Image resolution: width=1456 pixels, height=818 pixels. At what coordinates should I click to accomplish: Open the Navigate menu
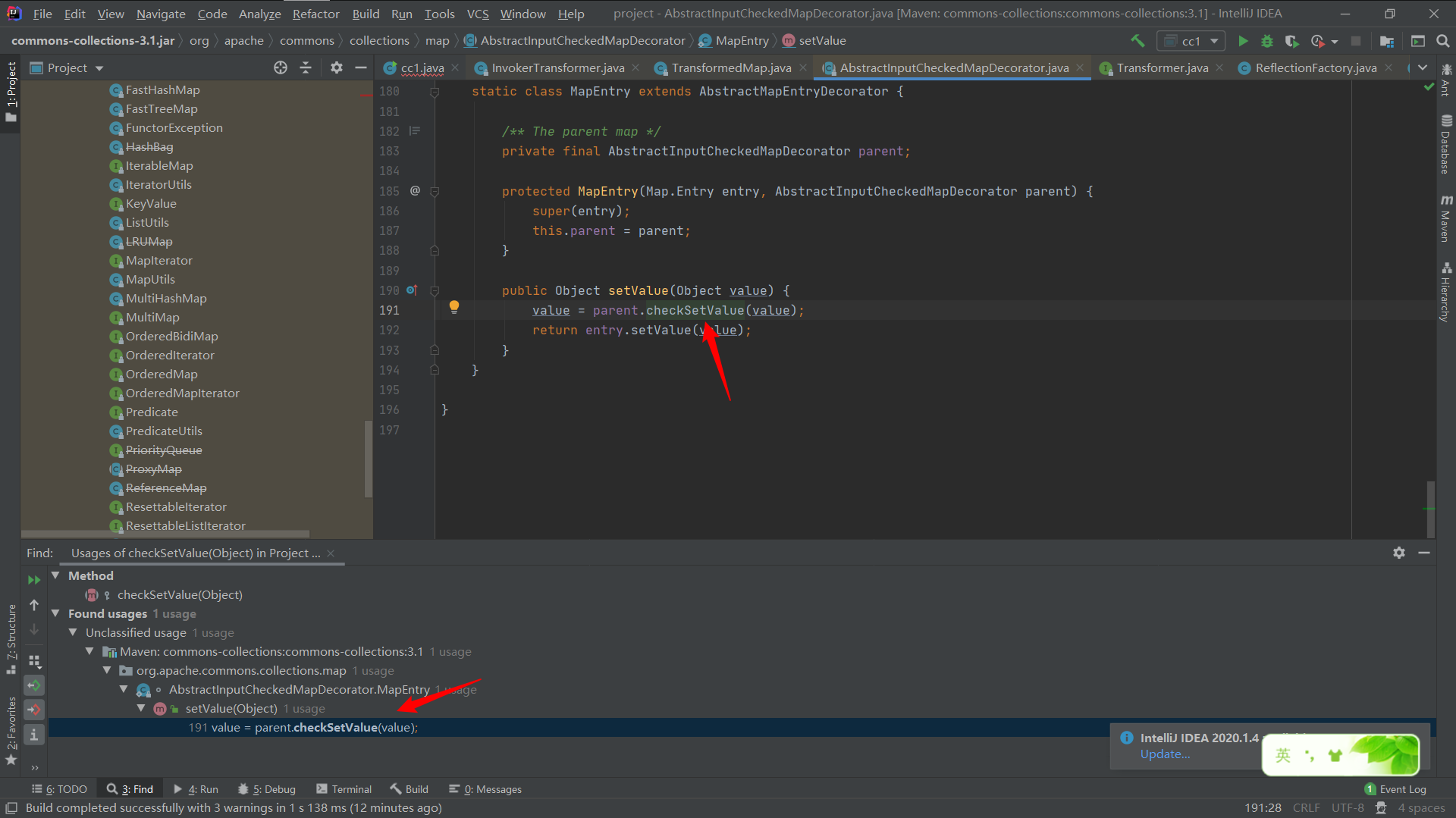click(x=161, y=14)
